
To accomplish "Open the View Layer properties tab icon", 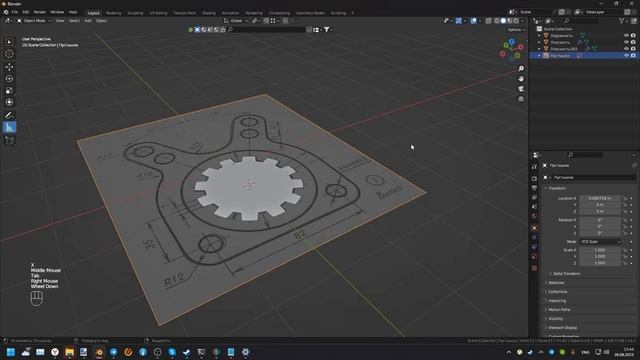I will tap(534, 198).
